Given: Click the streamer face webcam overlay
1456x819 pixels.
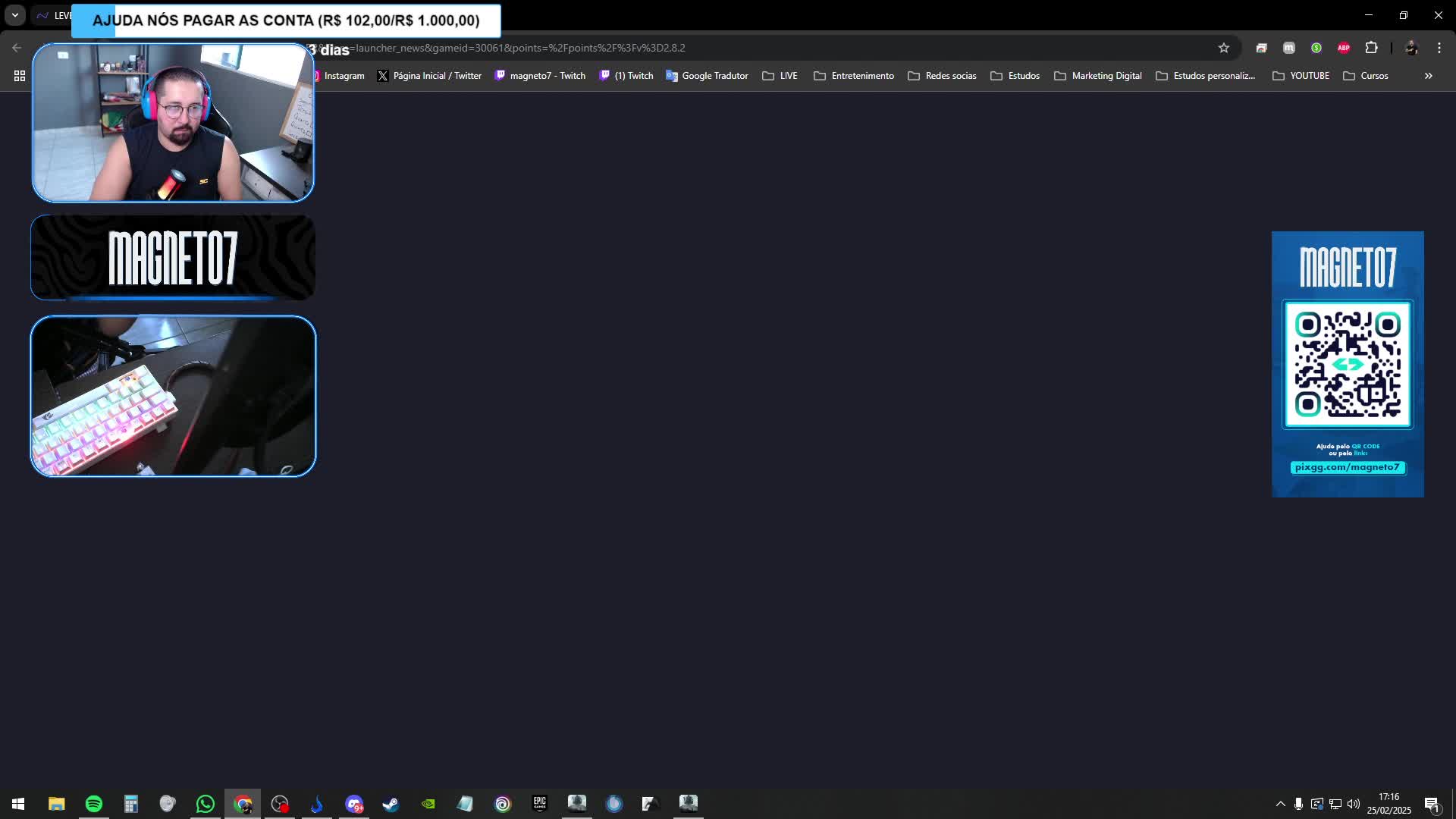Looking at the screenshot, I should coord(173,123).
